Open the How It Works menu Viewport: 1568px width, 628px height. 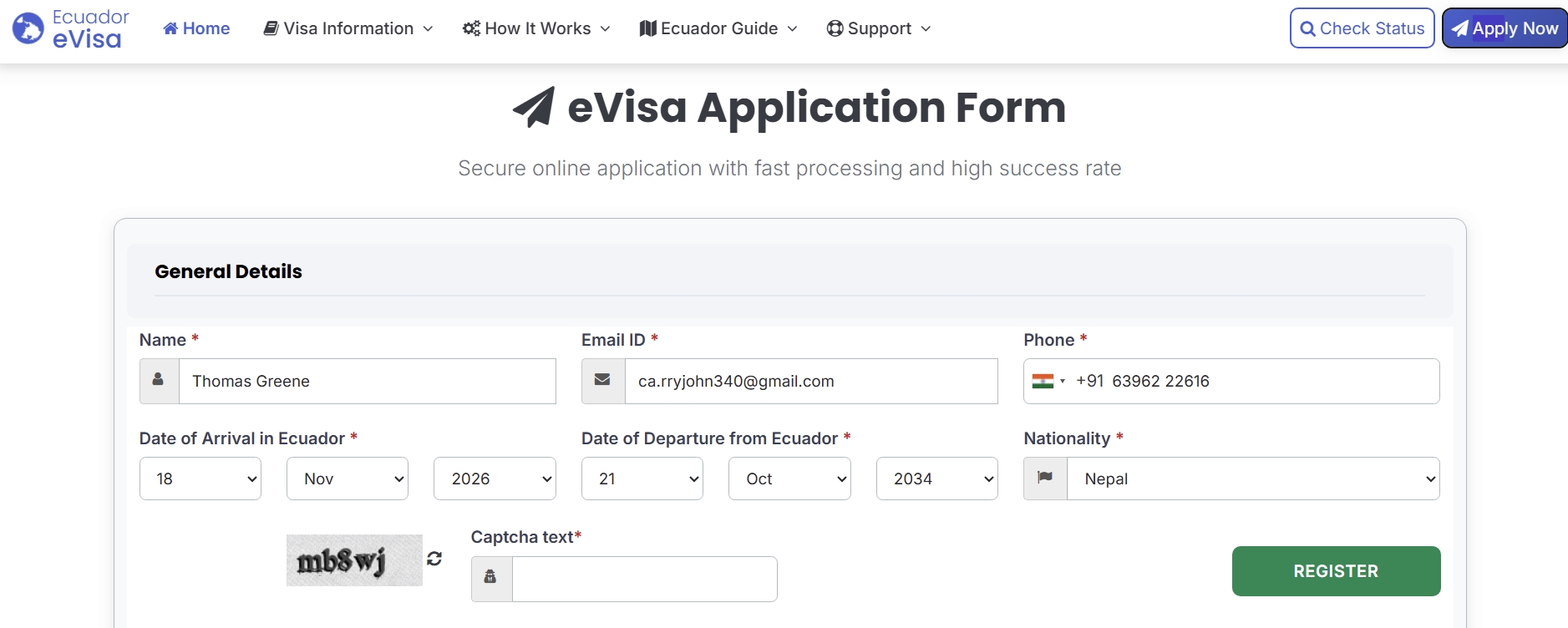536,28
